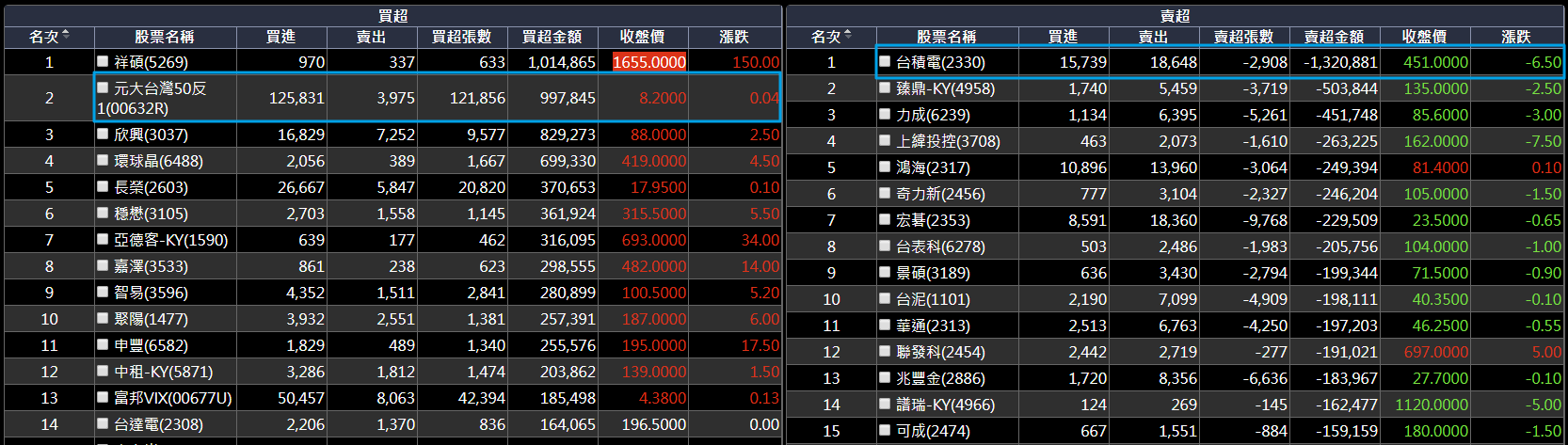1568x445 pixels.
Task: Click 買超 table 買進 column header
Action: tap(281, 37)
